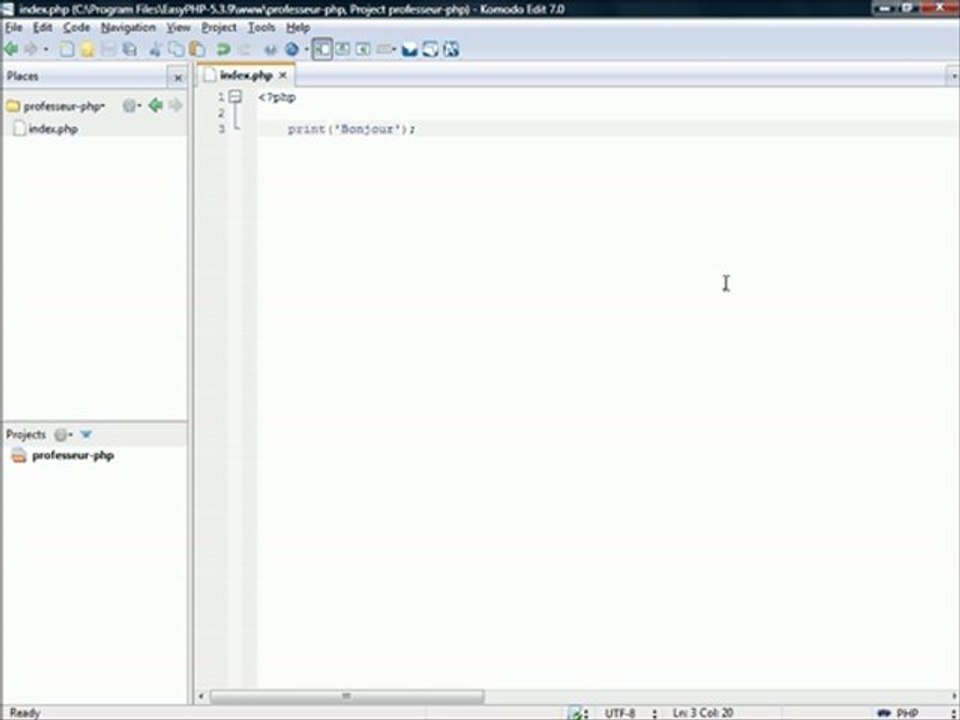Undo using the green curved arrow icon
This screenshot has width=960, height=720.
(223, 49)
